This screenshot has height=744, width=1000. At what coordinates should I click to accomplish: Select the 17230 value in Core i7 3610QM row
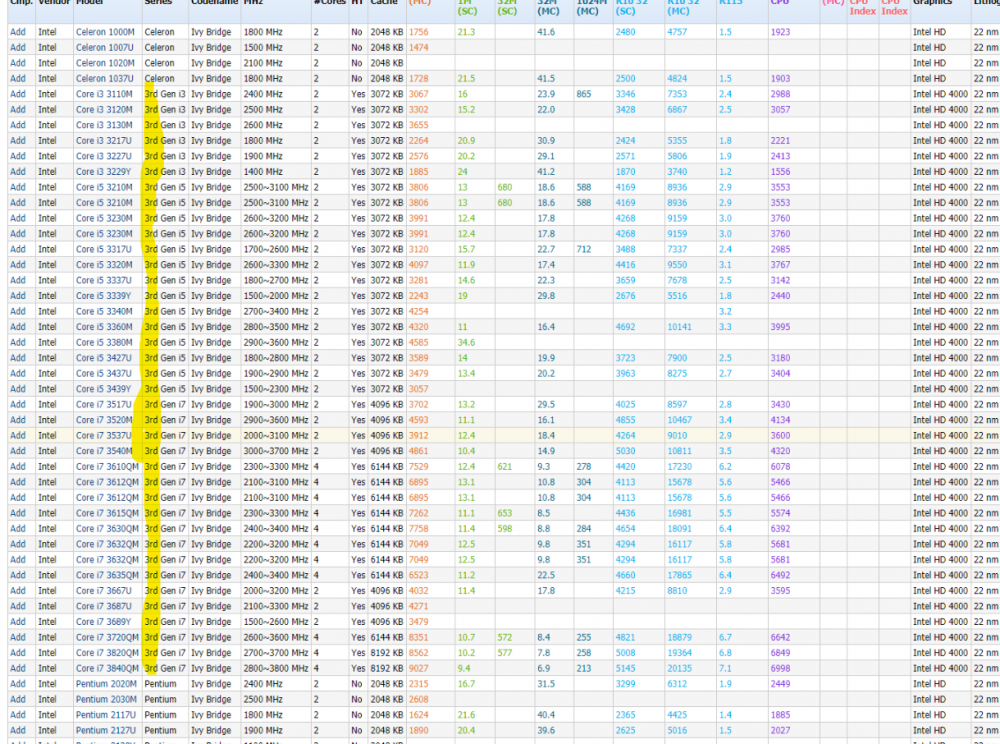(x=679, y=467)
